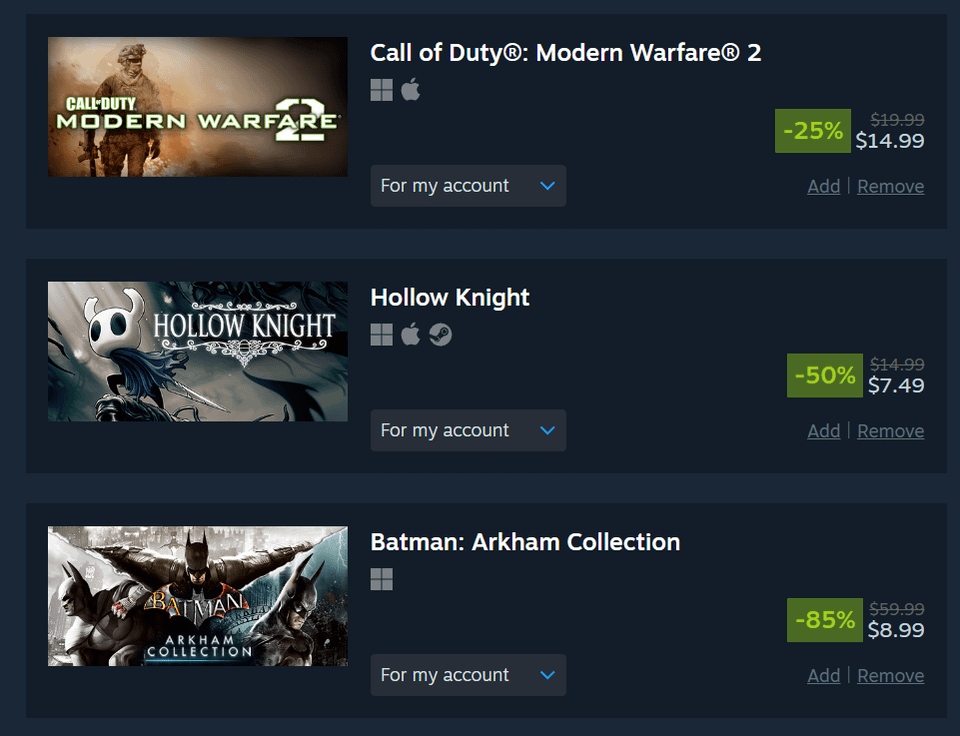Open account dropdown for Batman: Arkham Collection

pyautogui.click(x=468, y=675)
